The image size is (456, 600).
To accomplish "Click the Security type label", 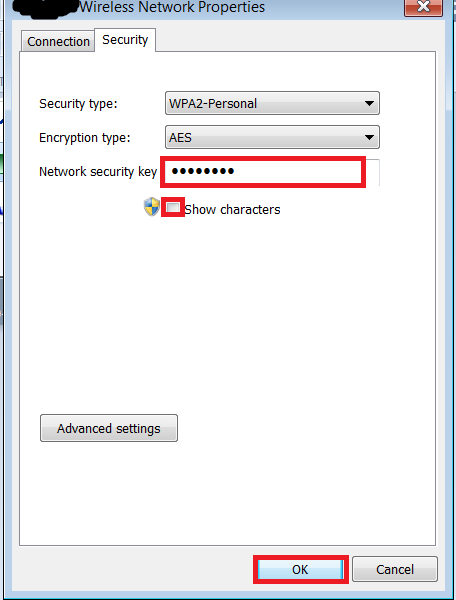I will (78, 104).
